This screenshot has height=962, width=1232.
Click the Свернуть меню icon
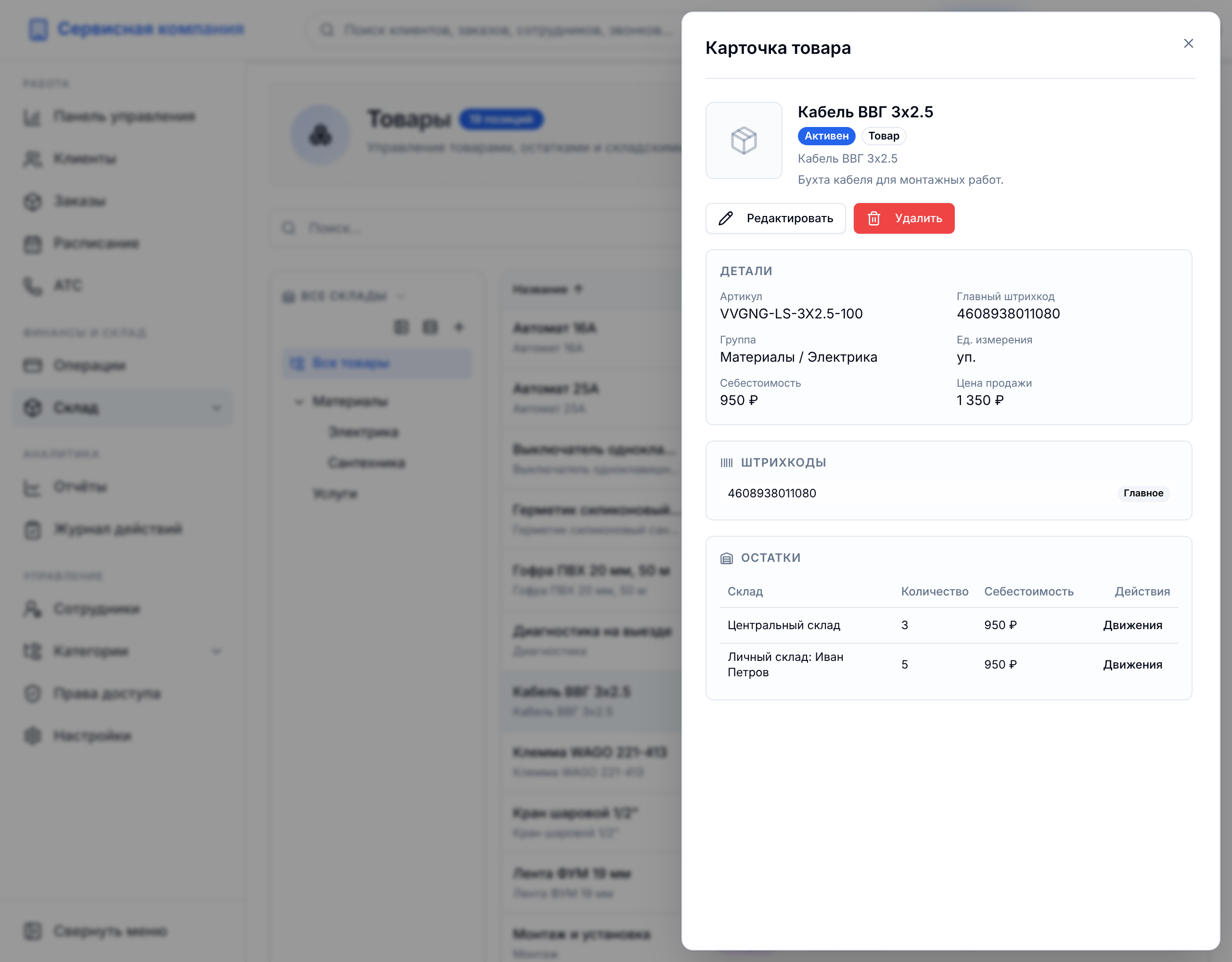coord(33,931)
